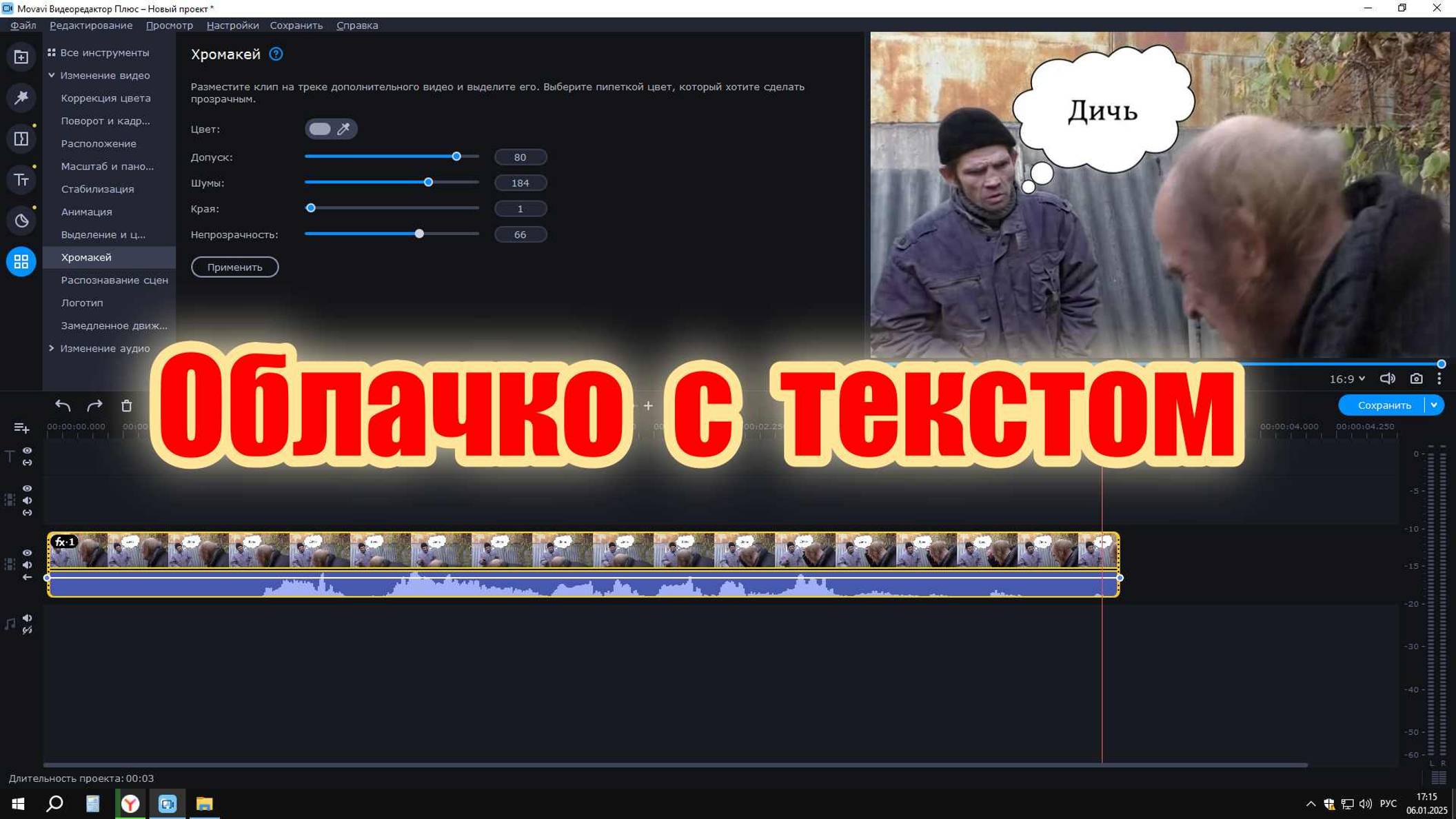Click the add track icon above timeline
Screen dimensions: 1456x819
coord(21,427)
